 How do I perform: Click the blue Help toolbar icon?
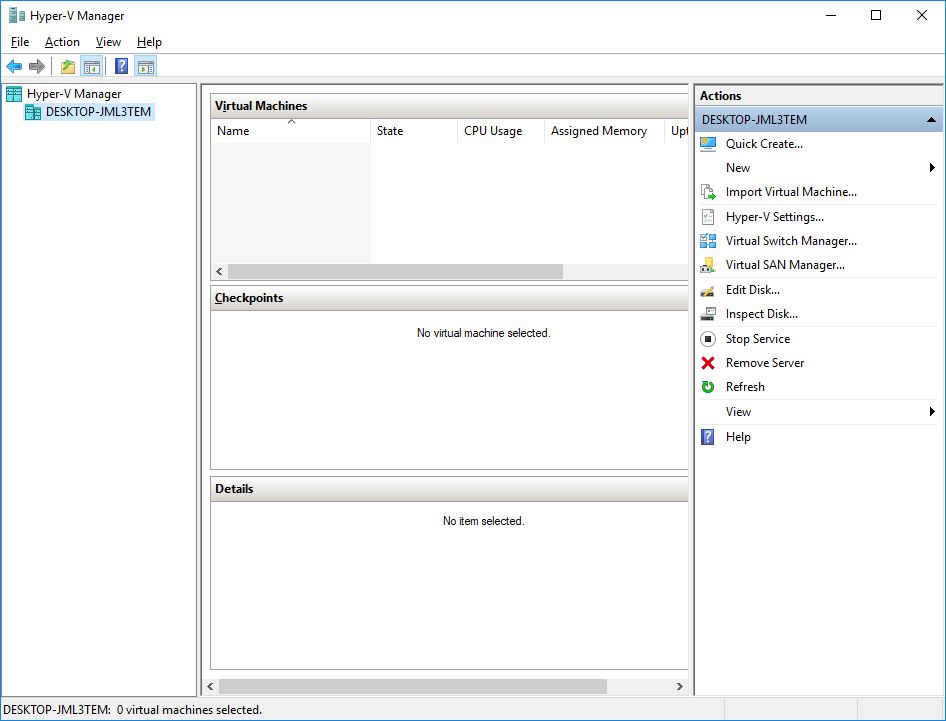(121, 66)
